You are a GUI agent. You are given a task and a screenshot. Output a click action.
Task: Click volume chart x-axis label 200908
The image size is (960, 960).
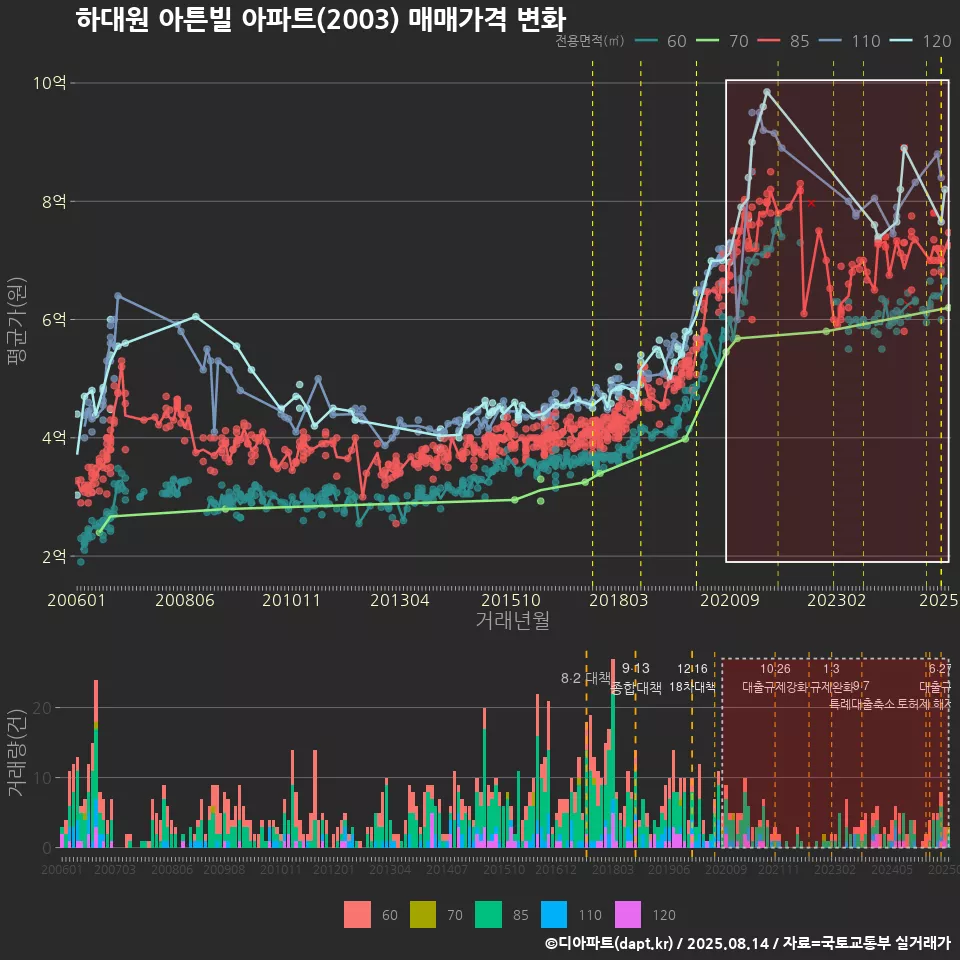pyautogui.click(x=224, y=869)
